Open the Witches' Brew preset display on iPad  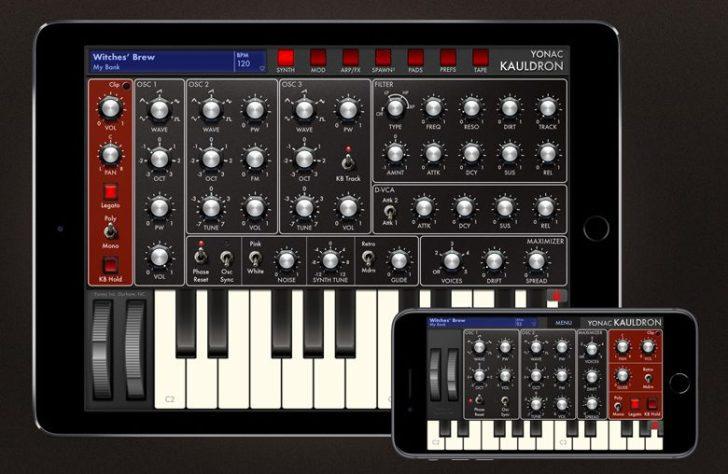[x=161, y=61]
